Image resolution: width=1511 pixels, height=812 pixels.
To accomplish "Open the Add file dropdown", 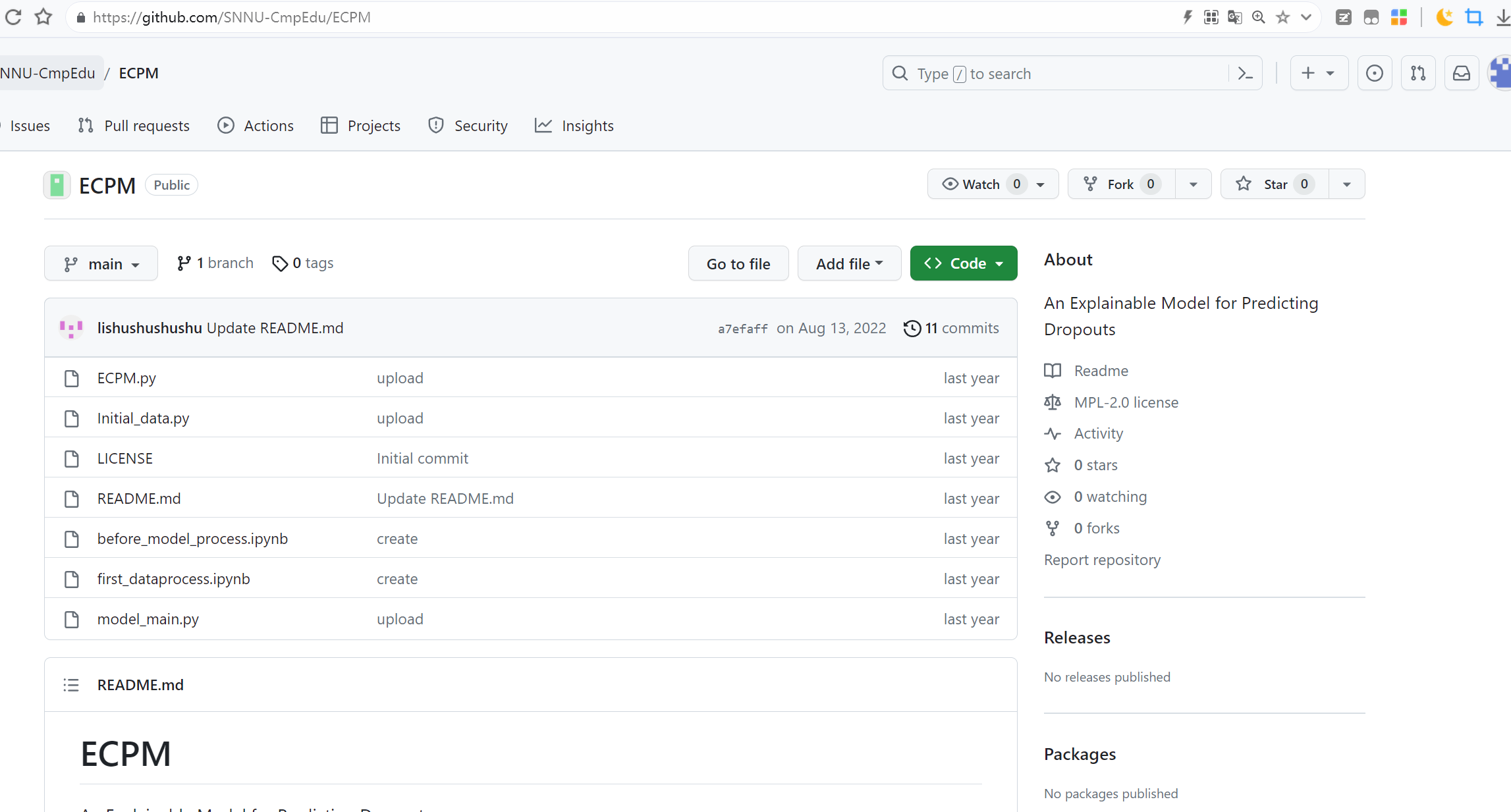I will point(848,263).
